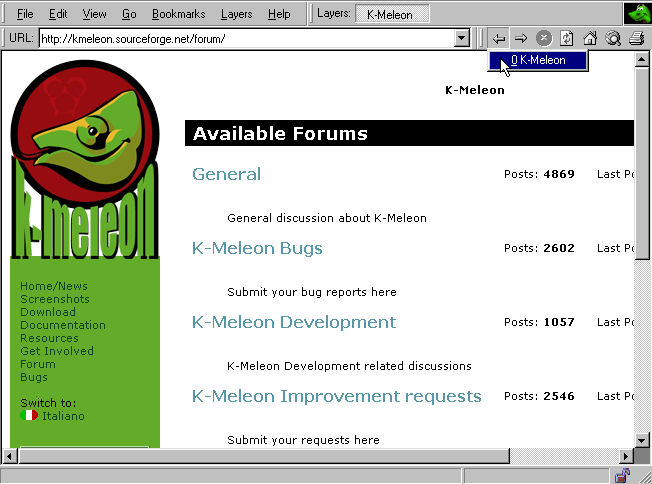Switch language to Italiano
Viewport: 652px width, 484px height.
pos(63,416)
